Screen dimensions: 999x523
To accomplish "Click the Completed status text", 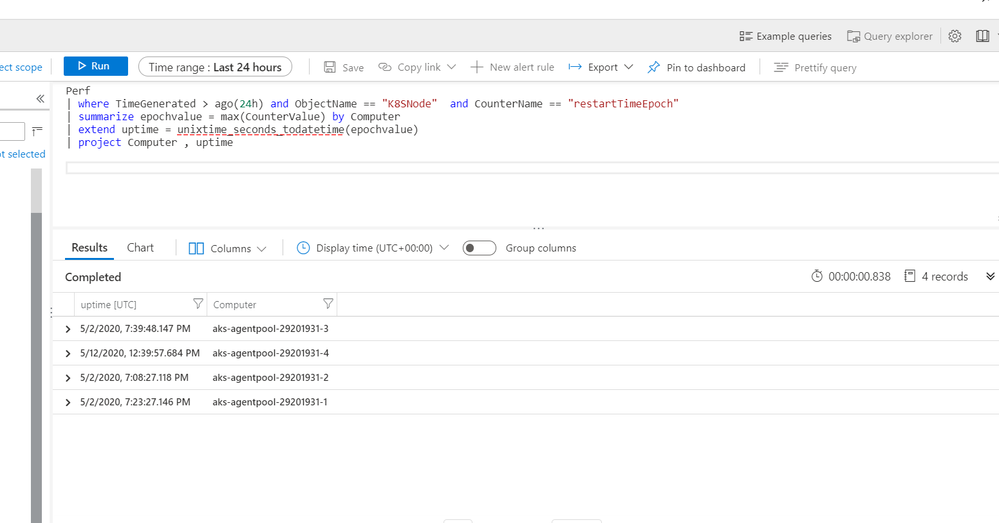I will point(93,277).
